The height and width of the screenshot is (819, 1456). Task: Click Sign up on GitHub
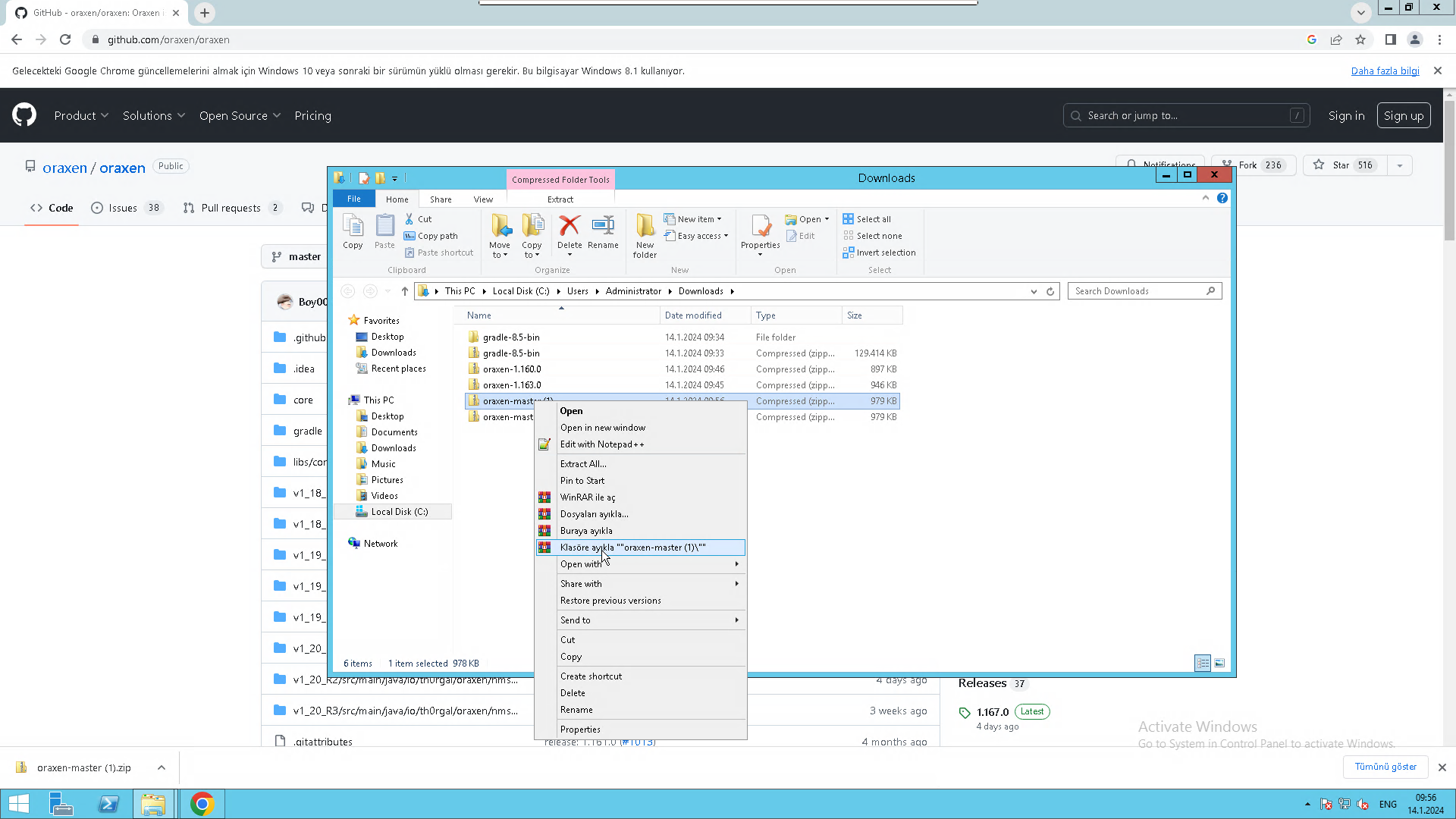[1404, 115]
